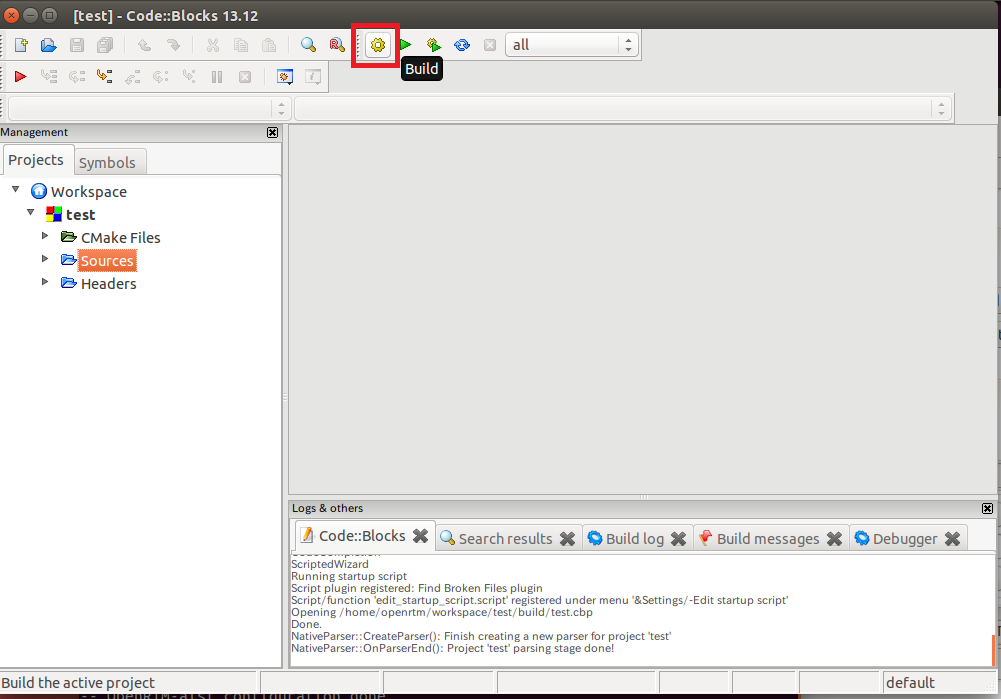Screen dimensions: 1001x699
Task: Expand the Headers folder arrow
Action: (45, 282)
